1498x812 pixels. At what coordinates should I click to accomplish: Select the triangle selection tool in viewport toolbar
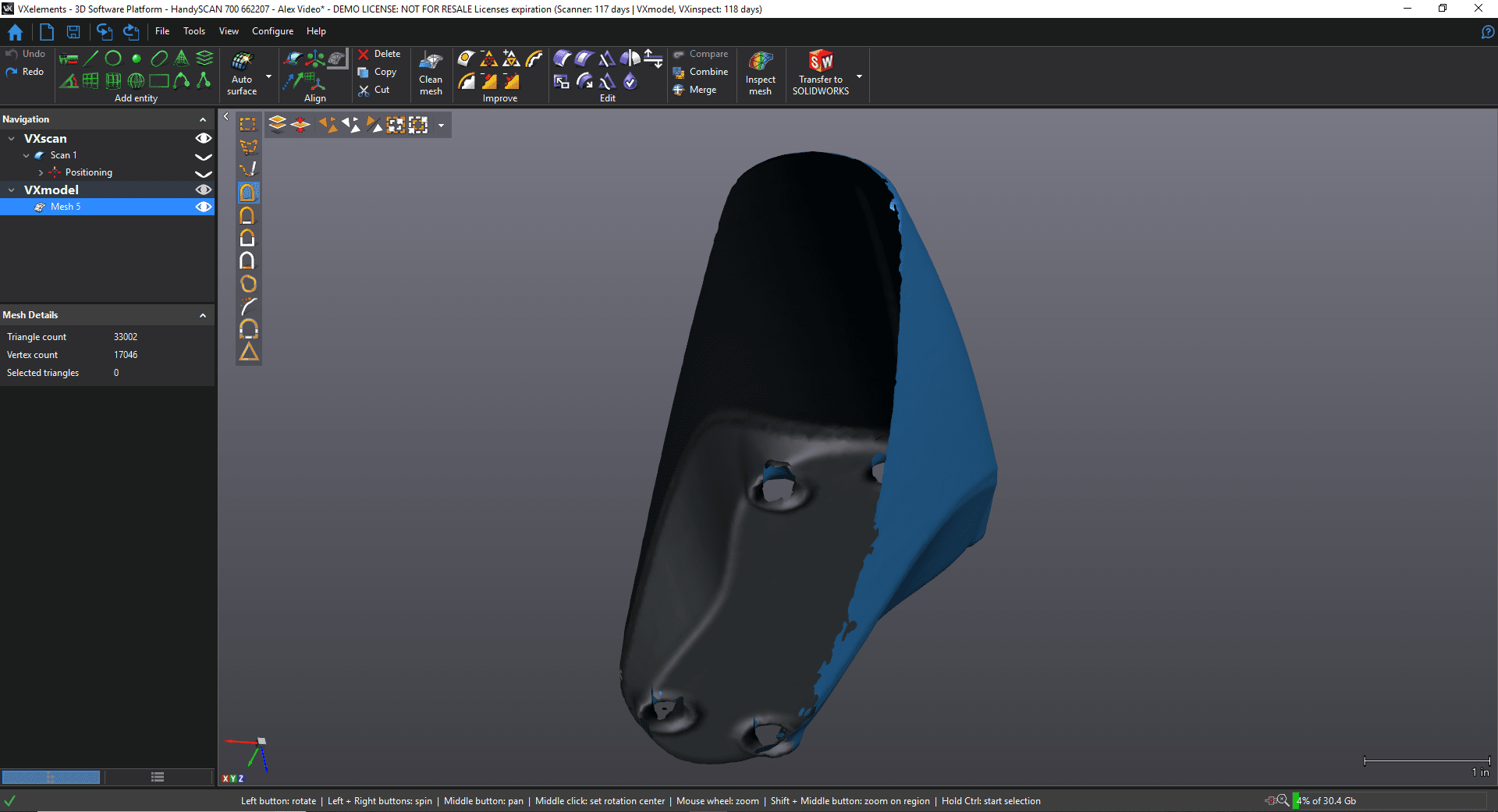click(x=249, y=353)
